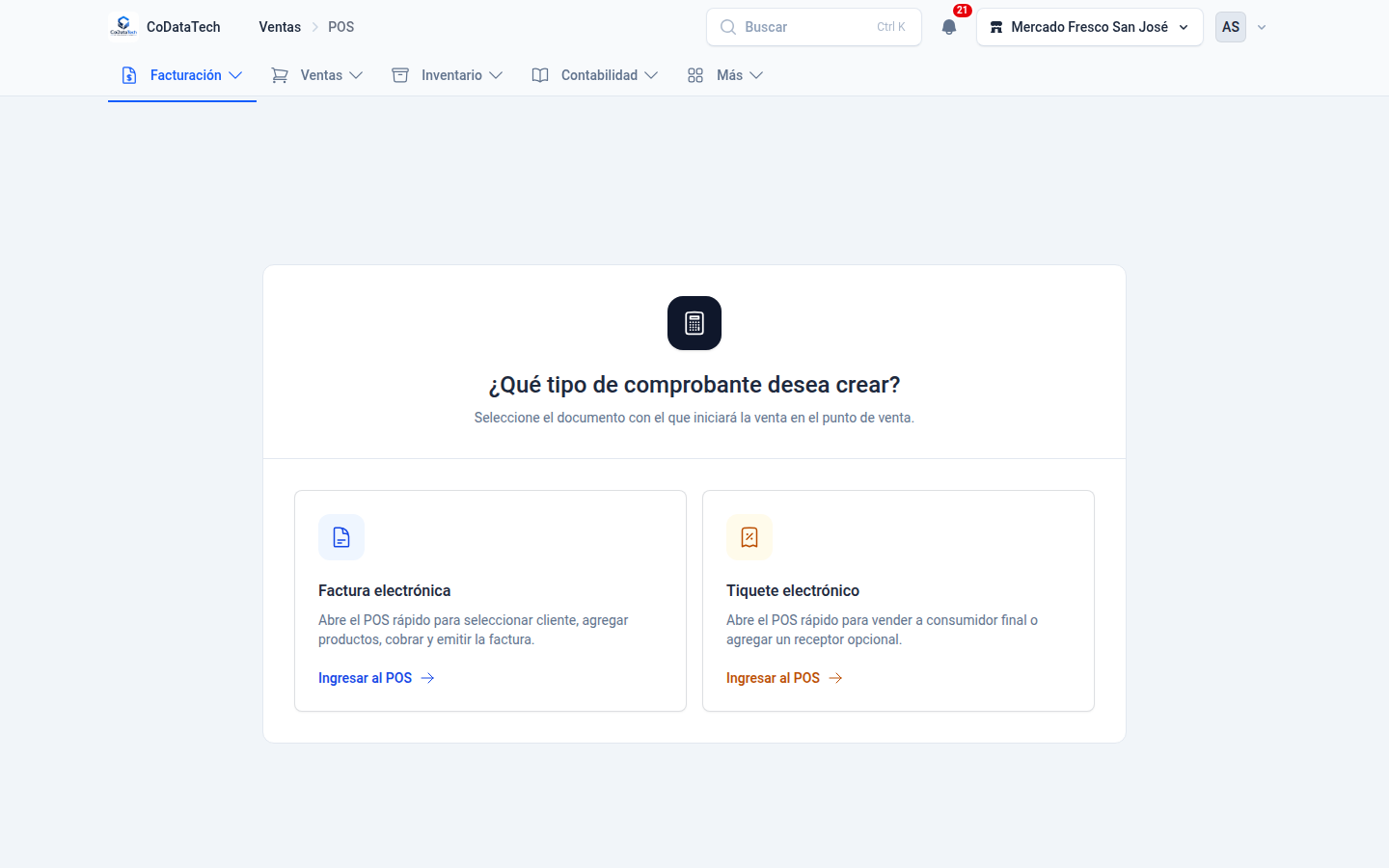Expand the Facturación menu chevron
Viewport: 1389px width, 868px height.
tap(235, 75)
